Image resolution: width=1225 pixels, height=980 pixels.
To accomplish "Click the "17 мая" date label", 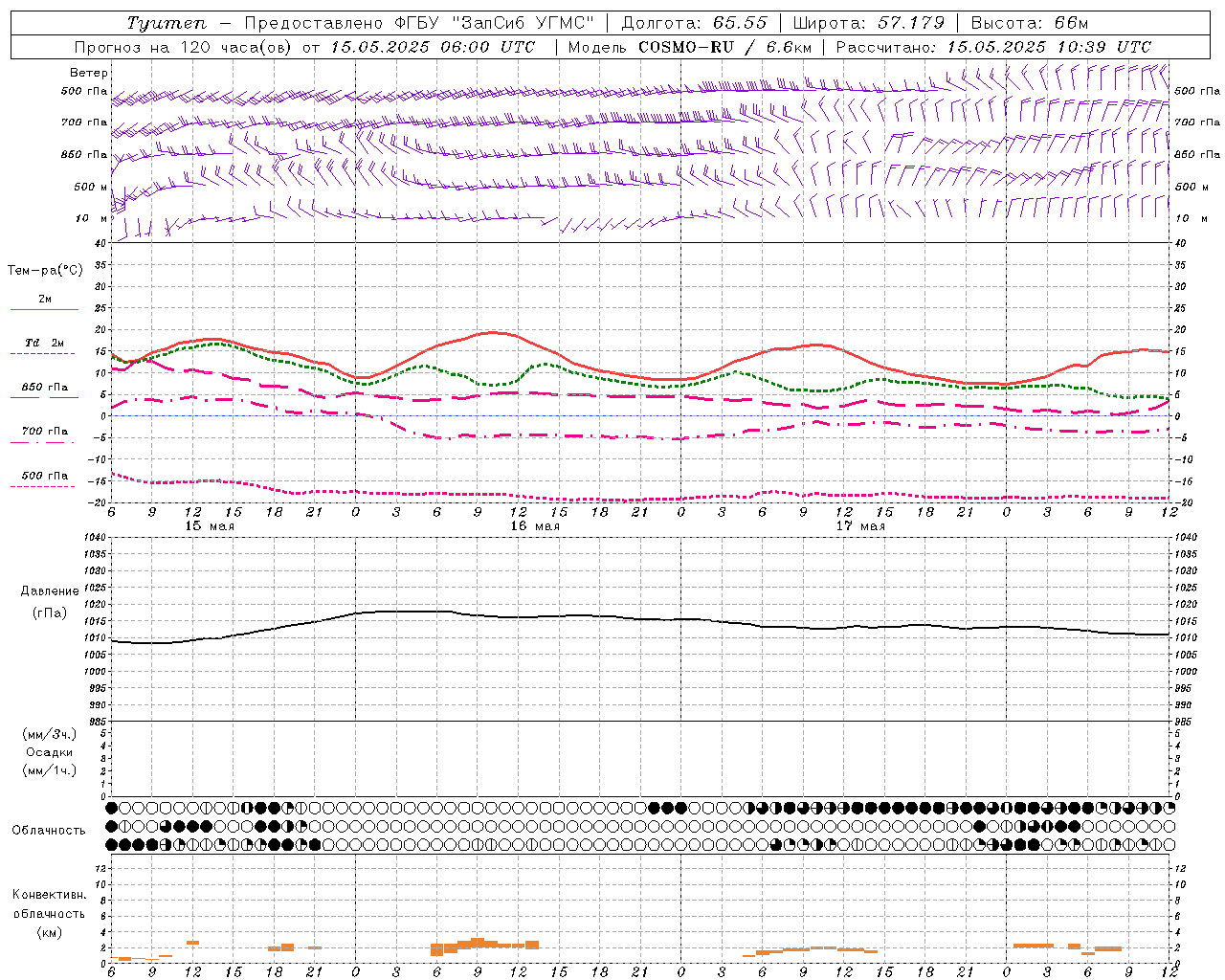I will click(x=860, y=526).
